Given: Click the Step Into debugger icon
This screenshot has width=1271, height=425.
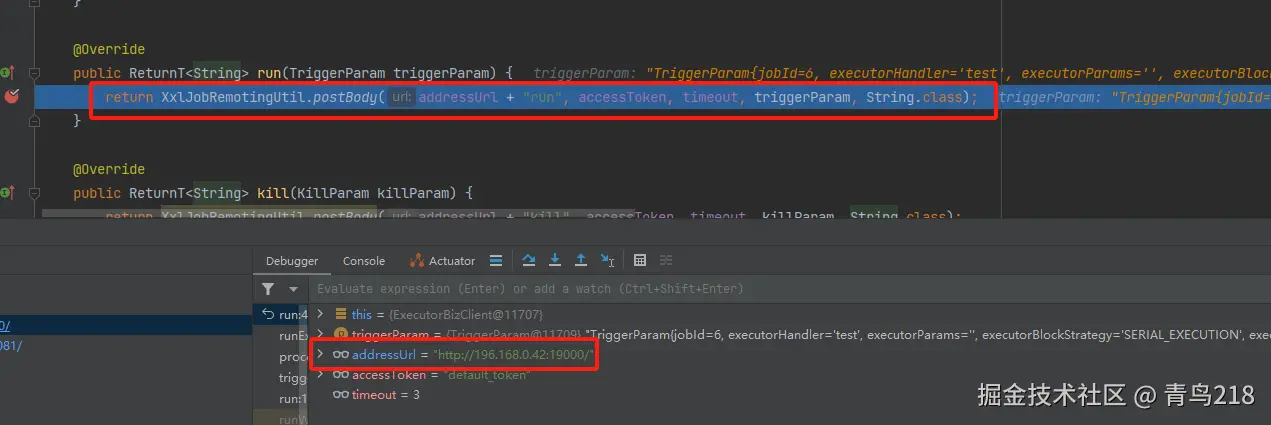Looking at the screenshot, I should point(555,261).
